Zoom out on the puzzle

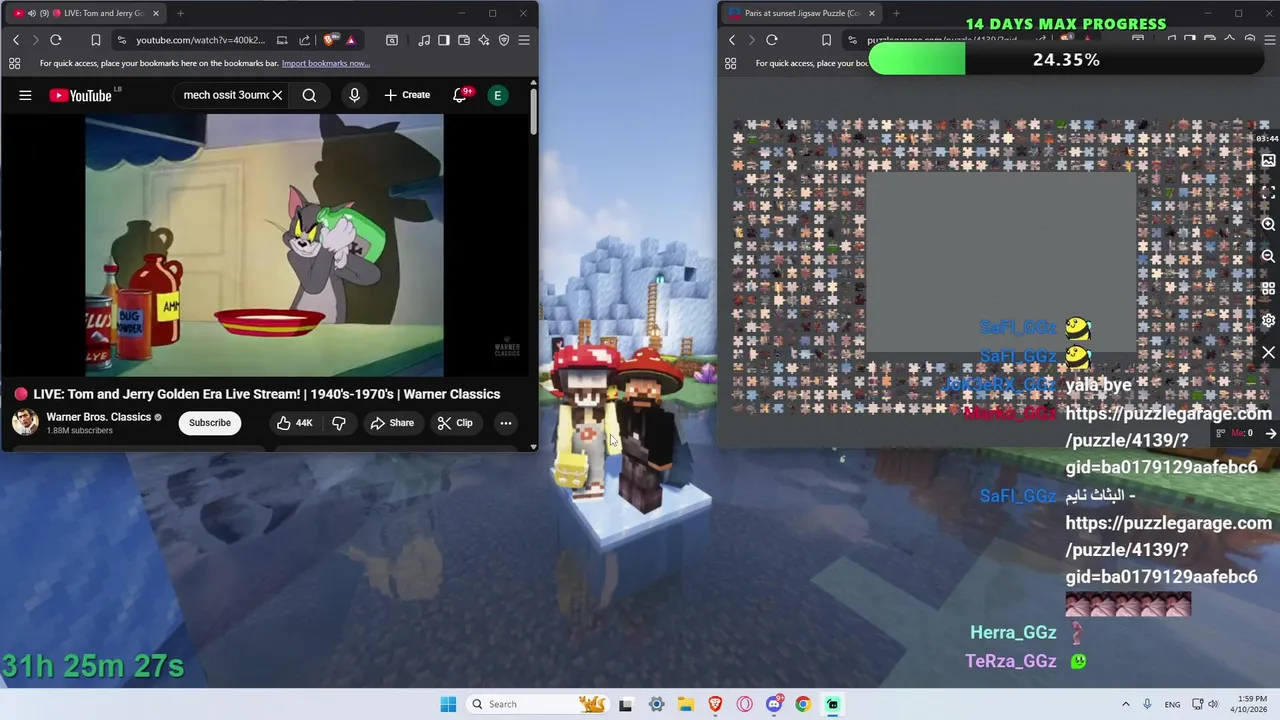(1268, 256)
